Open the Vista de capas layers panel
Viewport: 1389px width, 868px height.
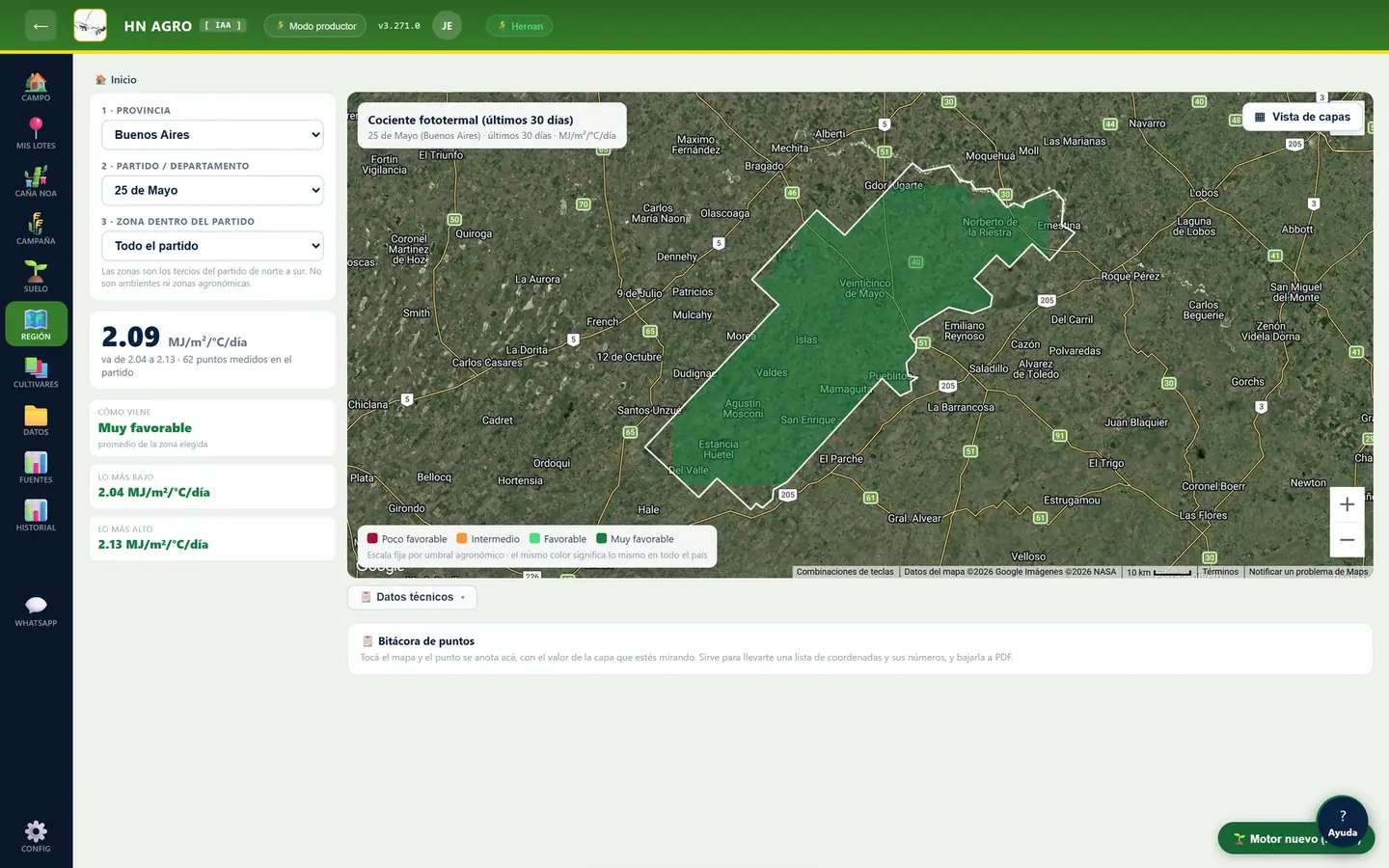pyautogui.click(x=1302, y=117)
